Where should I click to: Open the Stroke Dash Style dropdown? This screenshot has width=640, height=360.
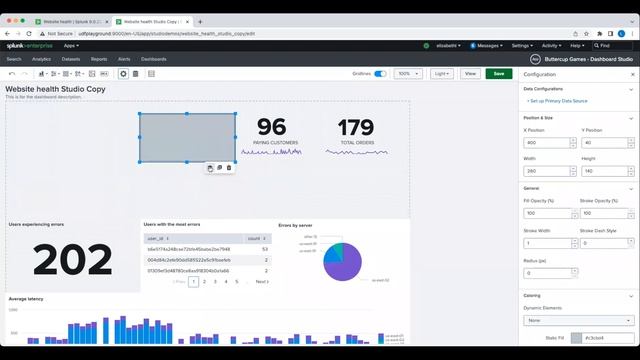[x=607, y=243]
